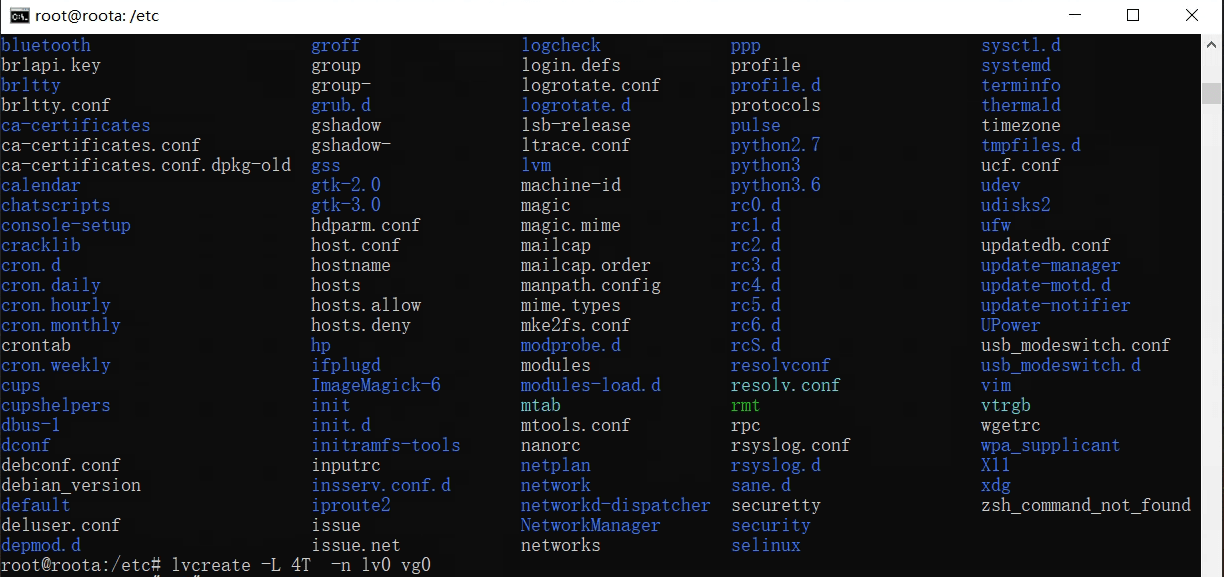Click the lvcreate command on the prompt line
The height and width of the screenshot is (577, 1224).
tap(211, 565)
